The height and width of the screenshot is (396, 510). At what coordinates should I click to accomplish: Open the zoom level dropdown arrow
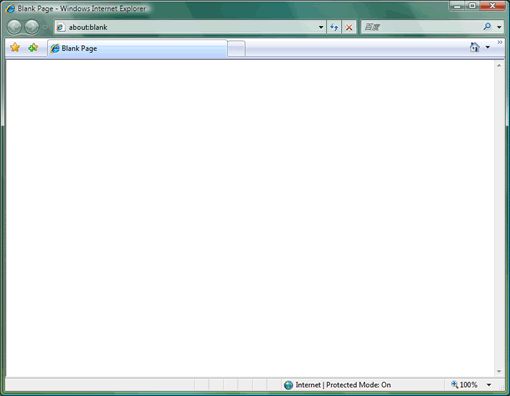[x=489, y=385]
